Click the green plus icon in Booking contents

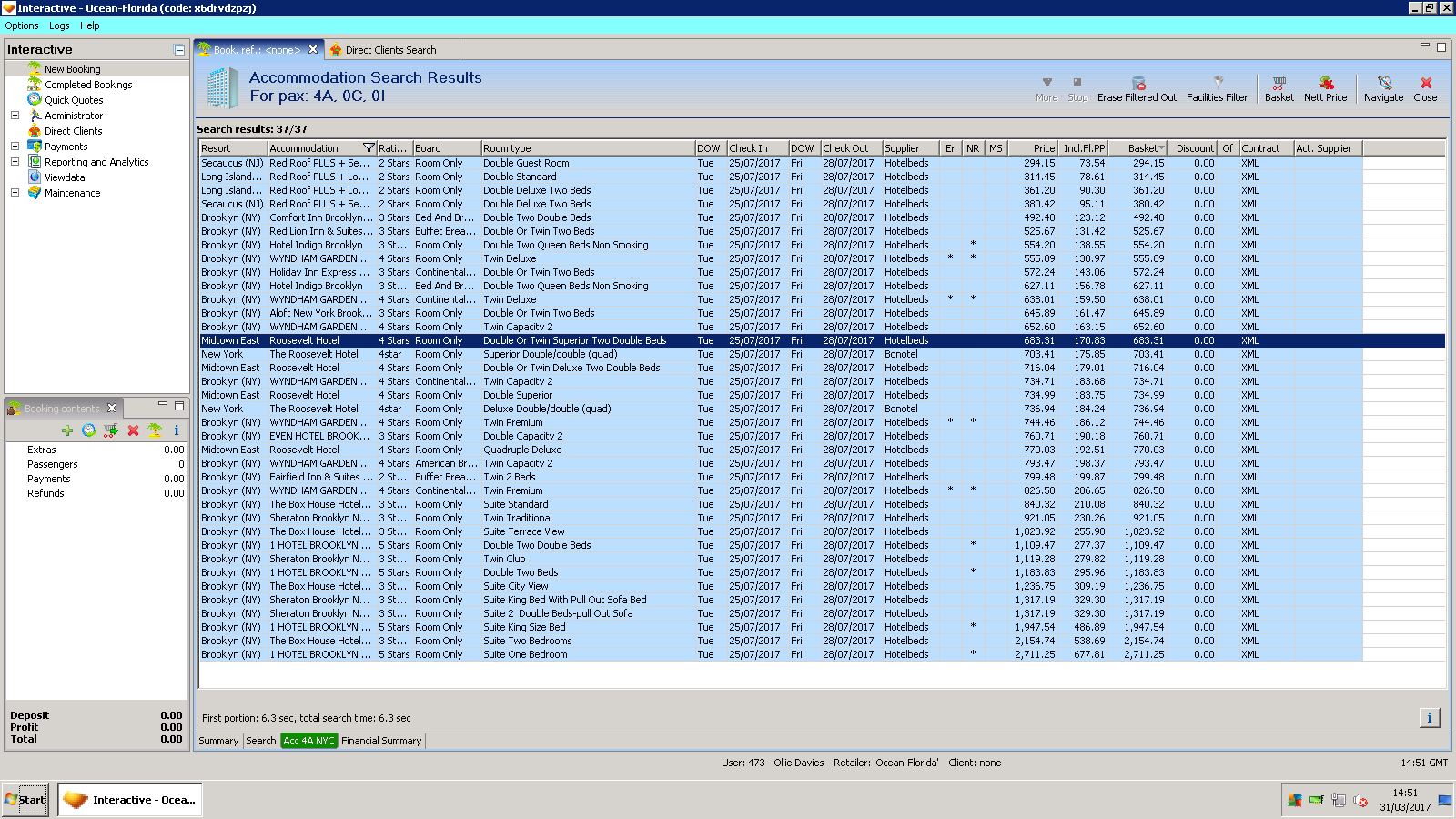[x=67, y=430]
